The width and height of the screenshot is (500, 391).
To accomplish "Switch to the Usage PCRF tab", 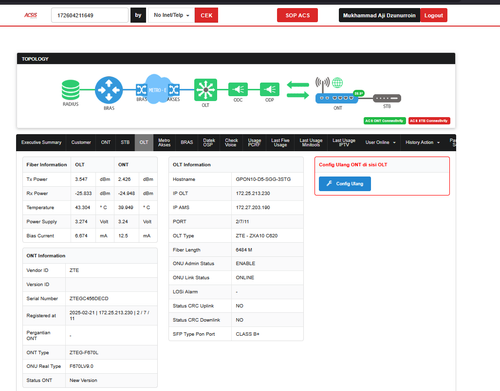I will [254, 142].
